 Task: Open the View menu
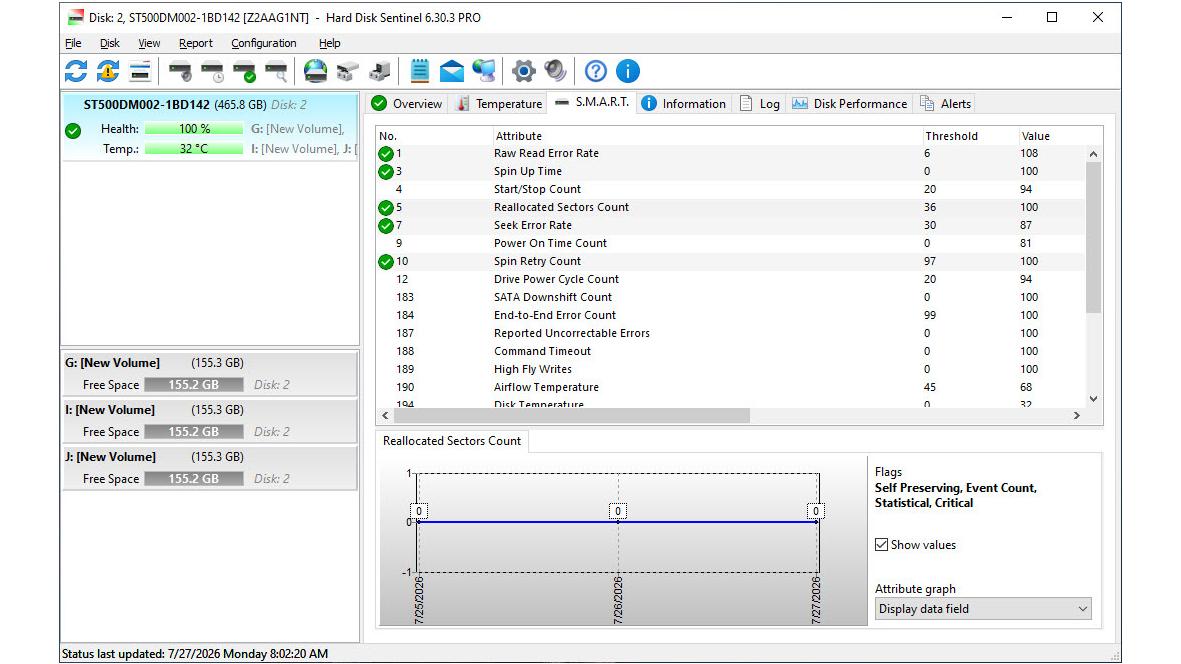pos(149,43)
